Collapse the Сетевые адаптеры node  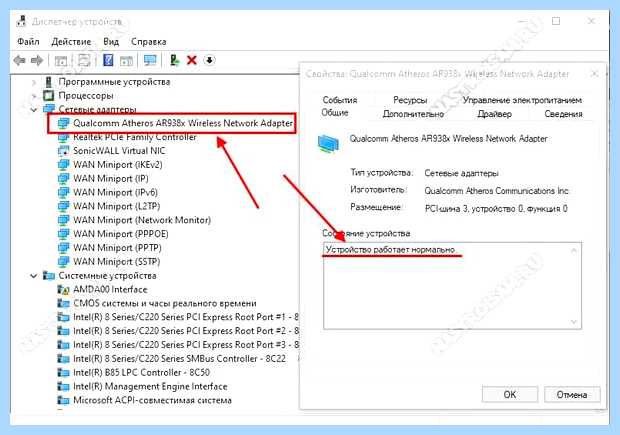pyautogui.click(x=34, y=110)
